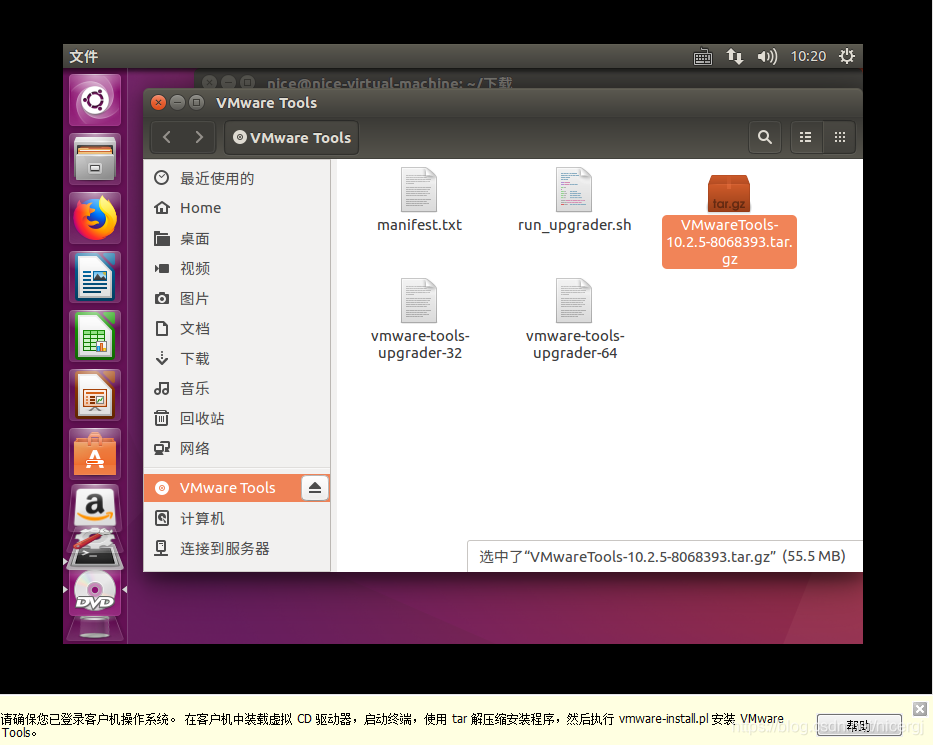Go back in file manager history
This screenshot has height=745, width=933.
pyautogui.click(x=167, y=137)
